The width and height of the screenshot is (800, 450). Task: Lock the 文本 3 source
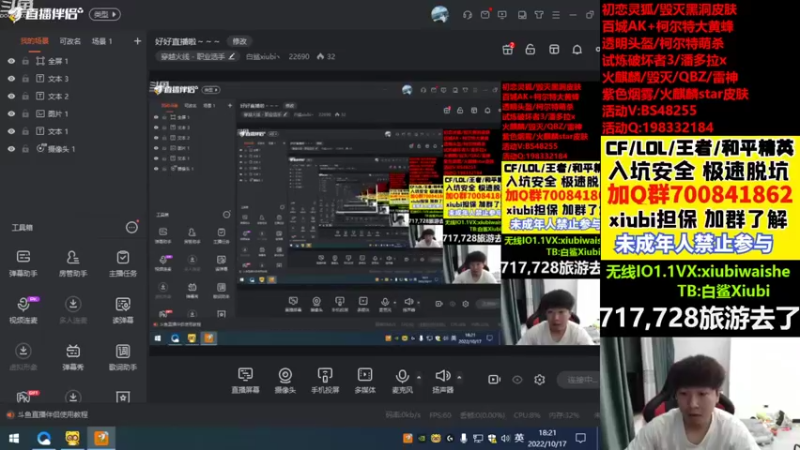tap(25, 79)
